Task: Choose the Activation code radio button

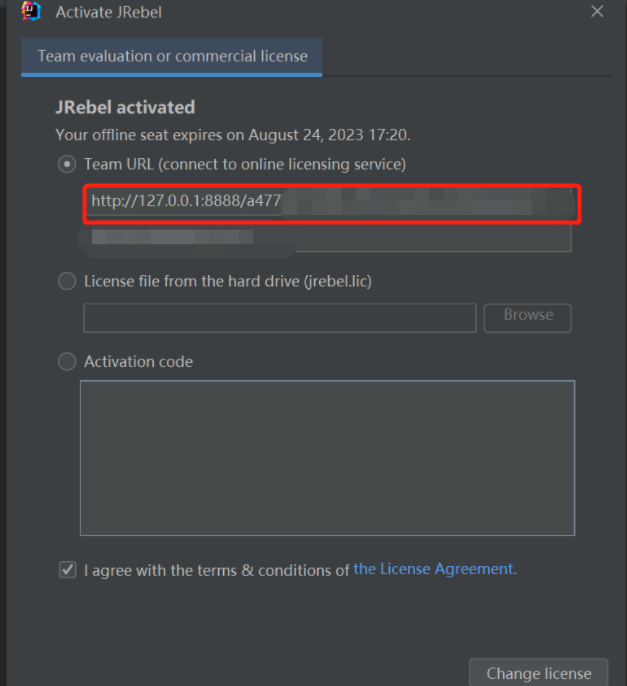Action: click(67, 362)
